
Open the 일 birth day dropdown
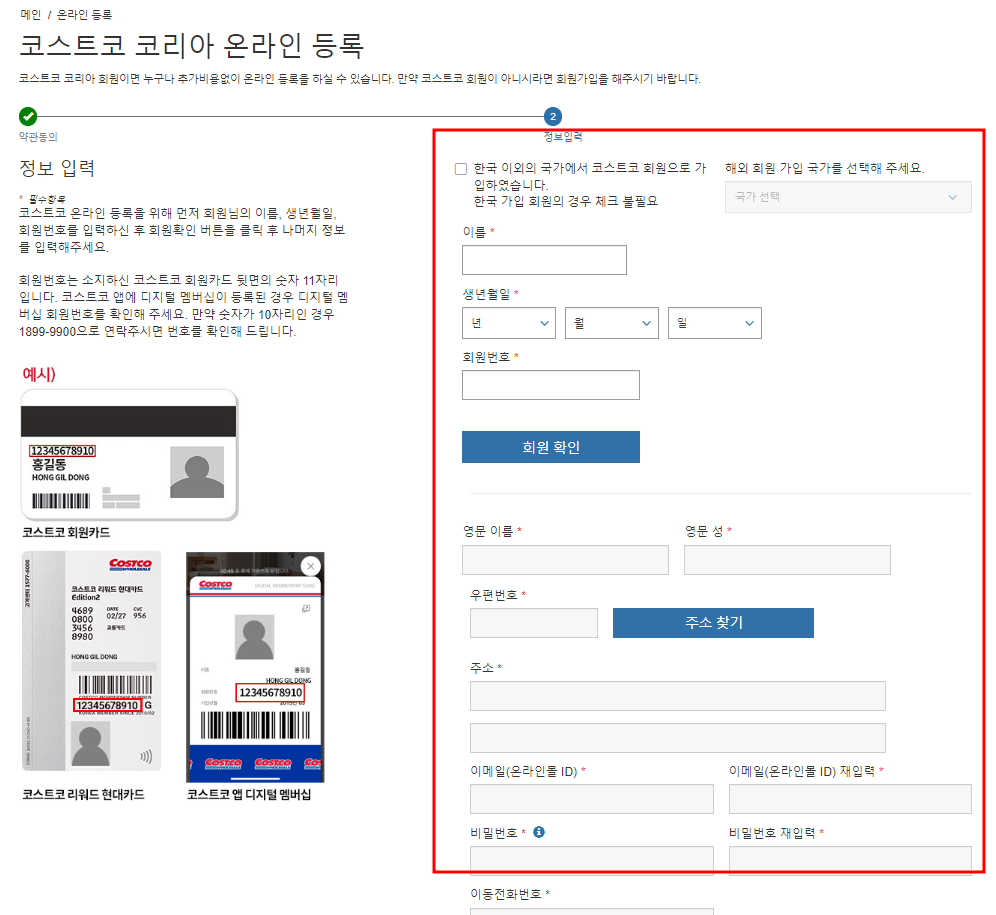click(715, 323)
